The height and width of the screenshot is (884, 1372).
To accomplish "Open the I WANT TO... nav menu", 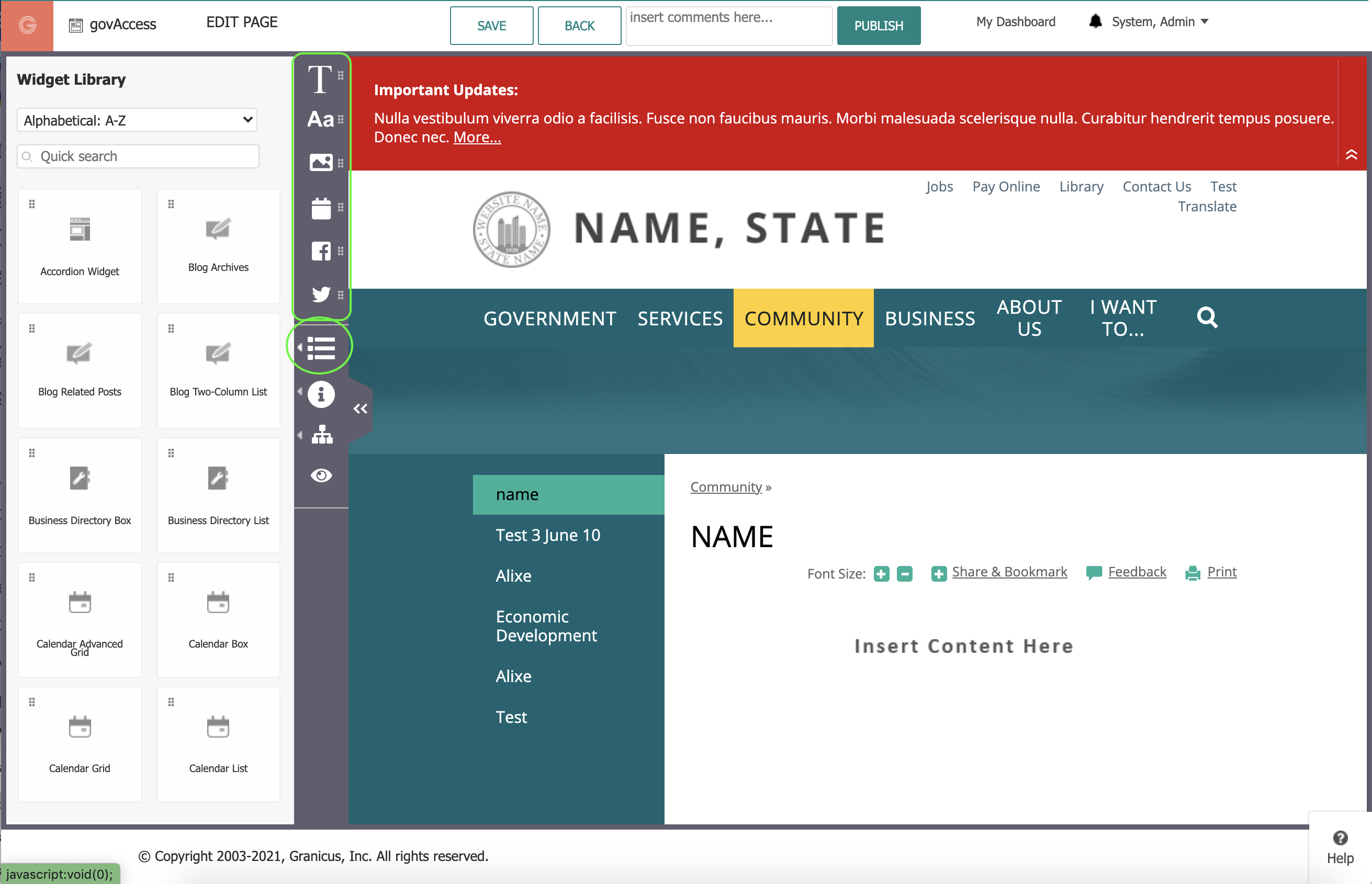I will click(x=1122, y=318).
